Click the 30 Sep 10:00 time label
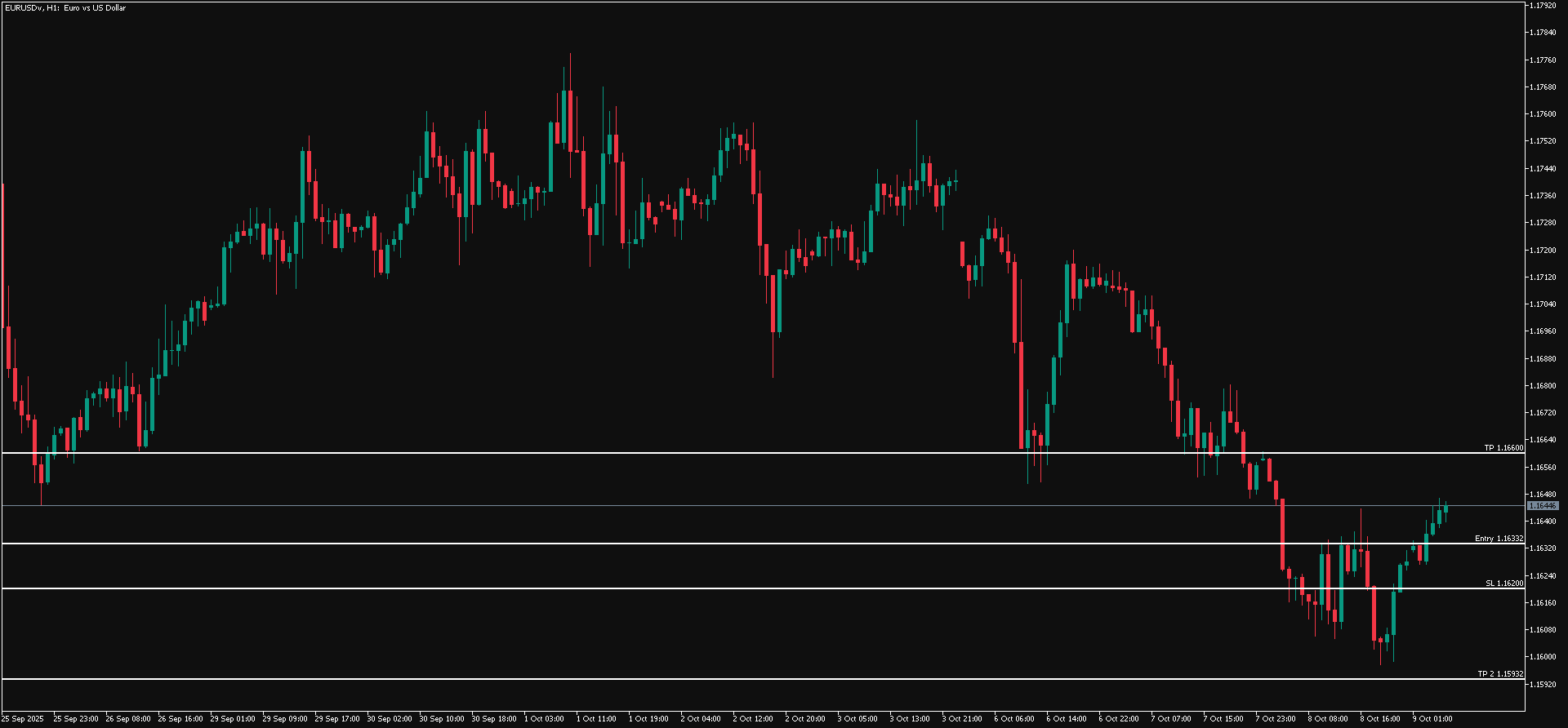Image resolution: width=1568 pixels, height=728 pixels. (x=439, y=719)
